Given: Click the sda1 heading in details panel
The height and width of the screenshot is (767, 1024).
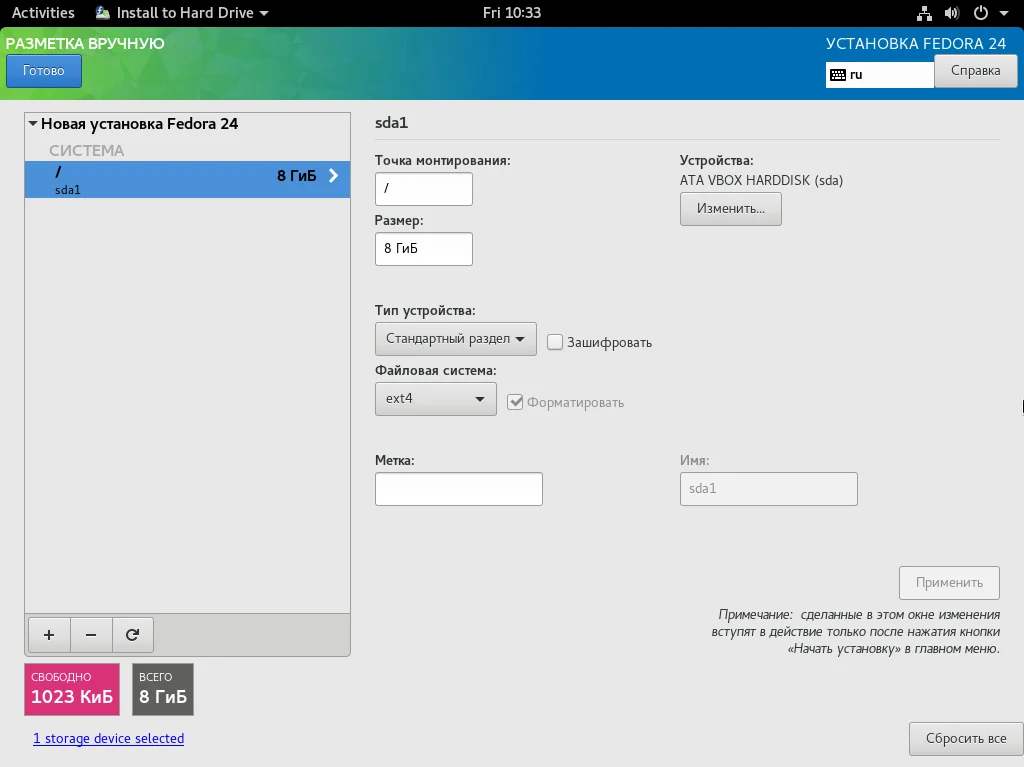Looking at the screenshot, I should click(391, 123).
